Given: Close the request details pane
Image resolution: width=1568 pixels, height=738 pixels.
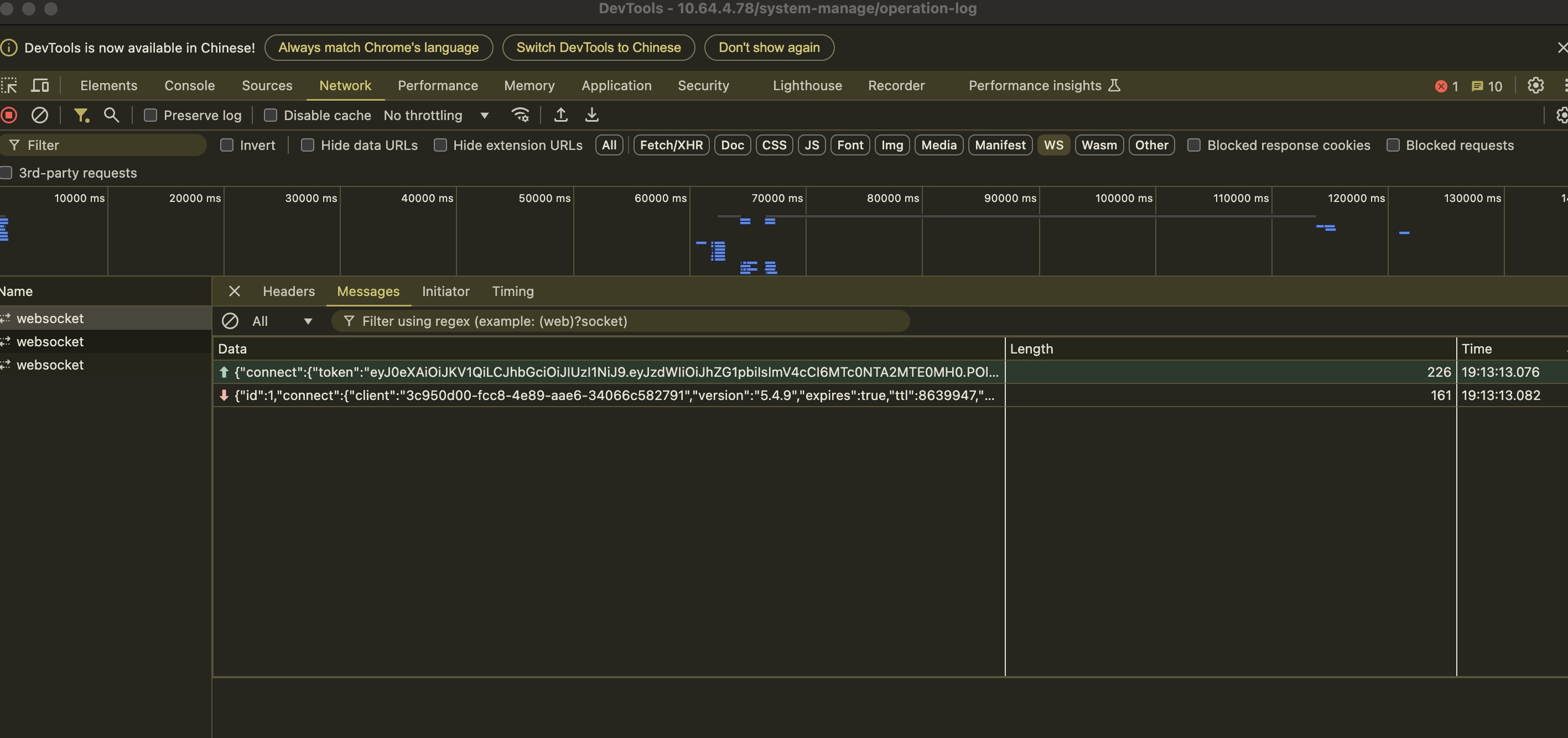Looking at the screenshot, I should tap(235, 292).
